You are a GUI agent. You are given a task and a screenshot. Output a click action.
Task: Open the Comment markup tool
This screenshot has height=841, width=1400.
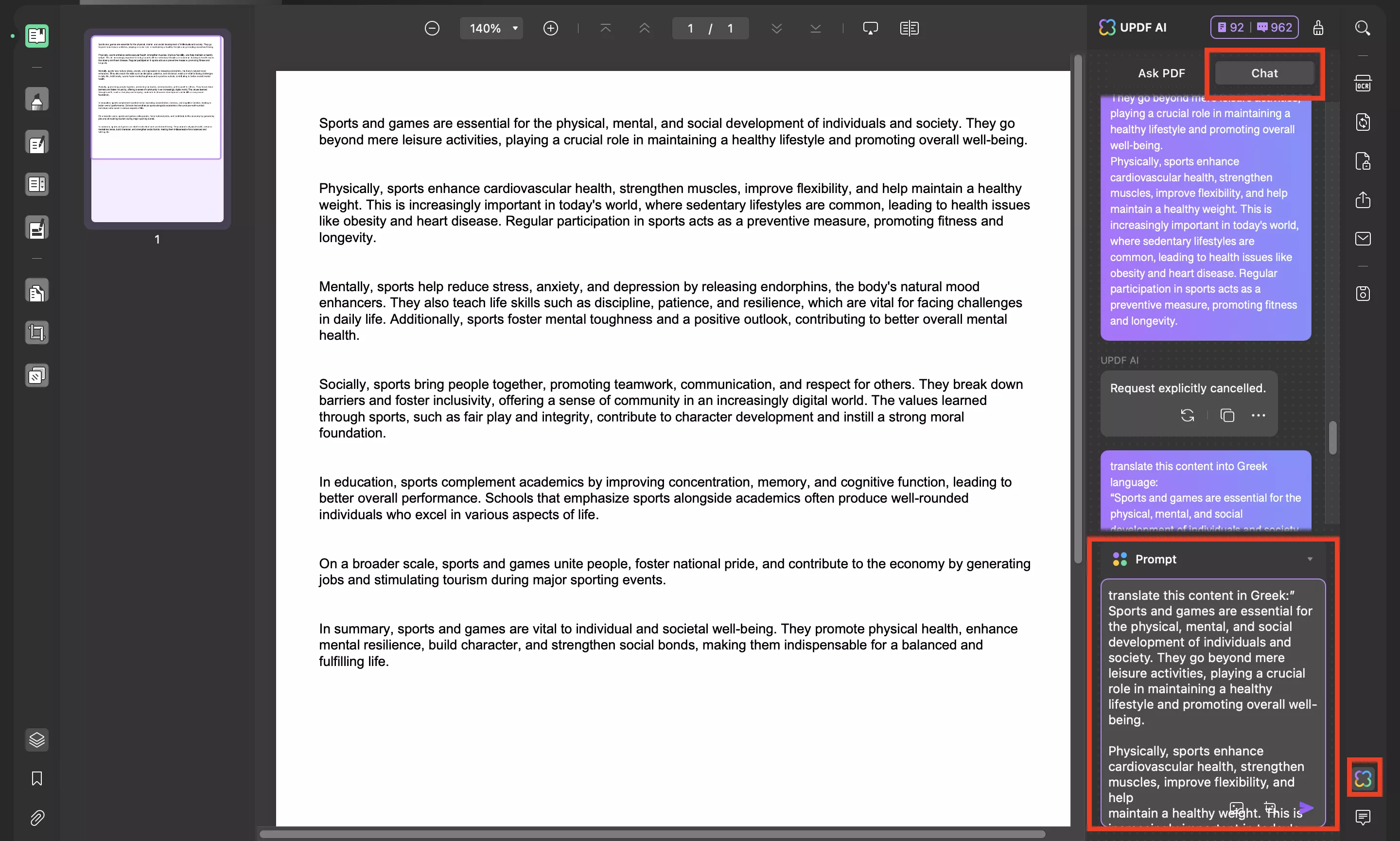tap(37, 99)
